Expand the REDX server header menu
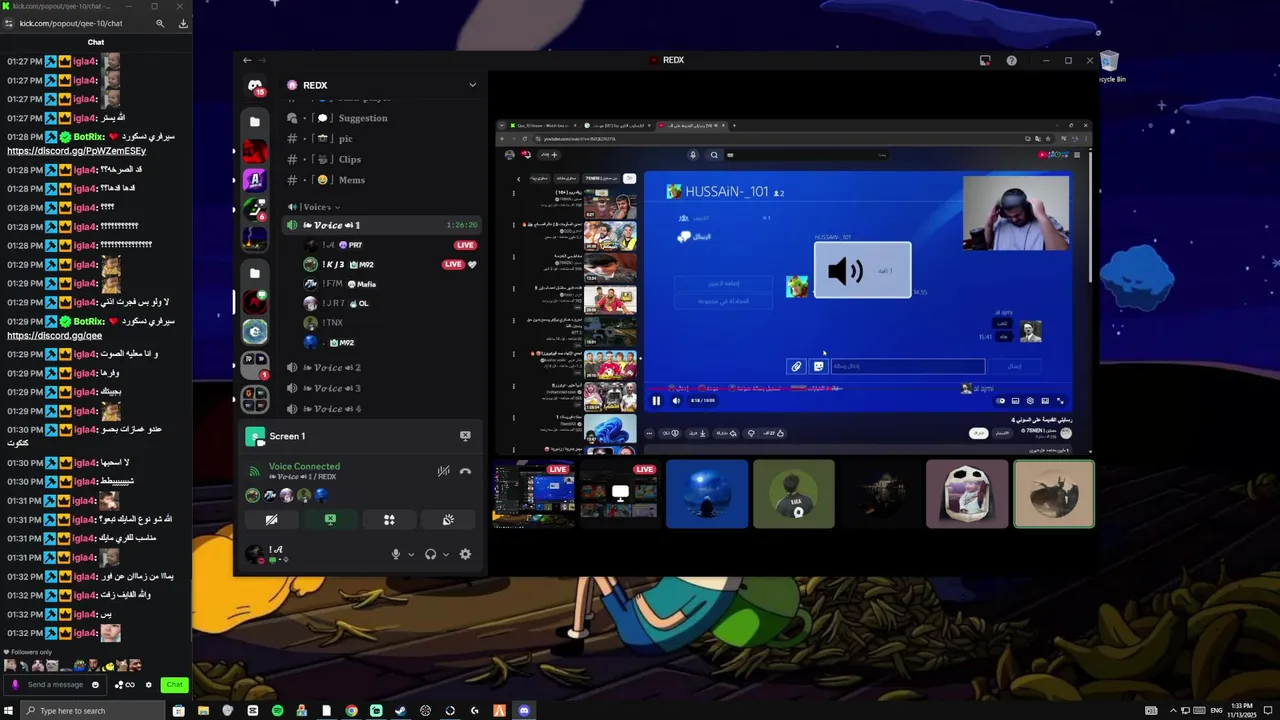The height and width of the screenshot is (720, 1280). pos(382,85)
